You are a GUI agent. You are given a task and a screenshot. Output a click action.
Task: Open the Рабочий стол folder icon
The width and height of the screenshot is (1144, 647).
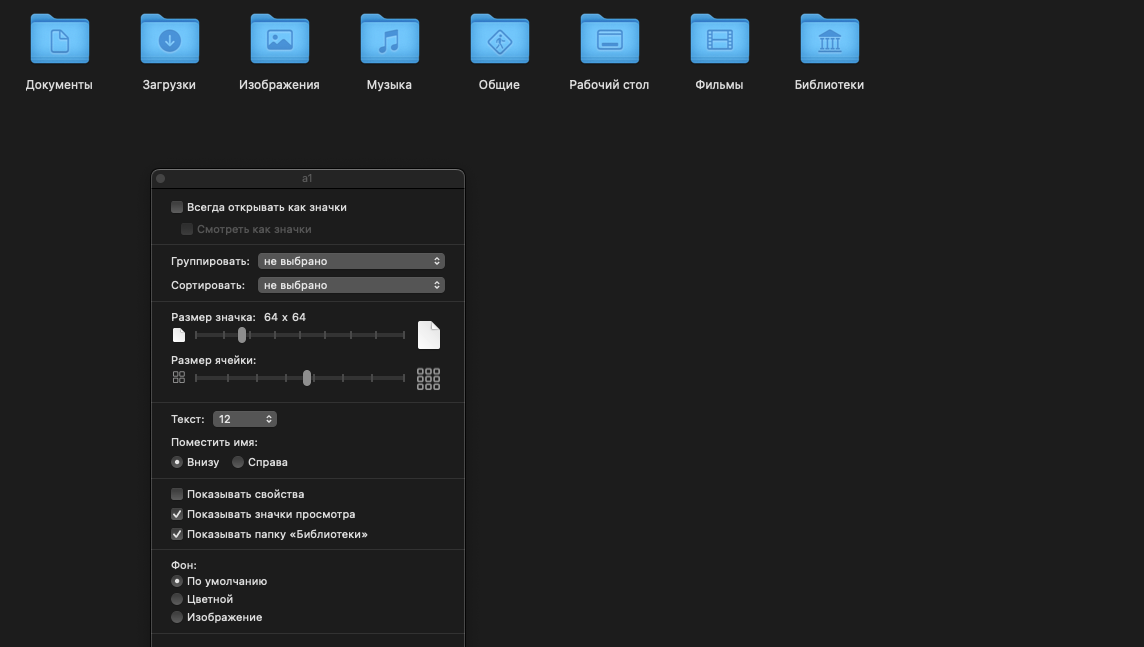[x=609, y=40]
